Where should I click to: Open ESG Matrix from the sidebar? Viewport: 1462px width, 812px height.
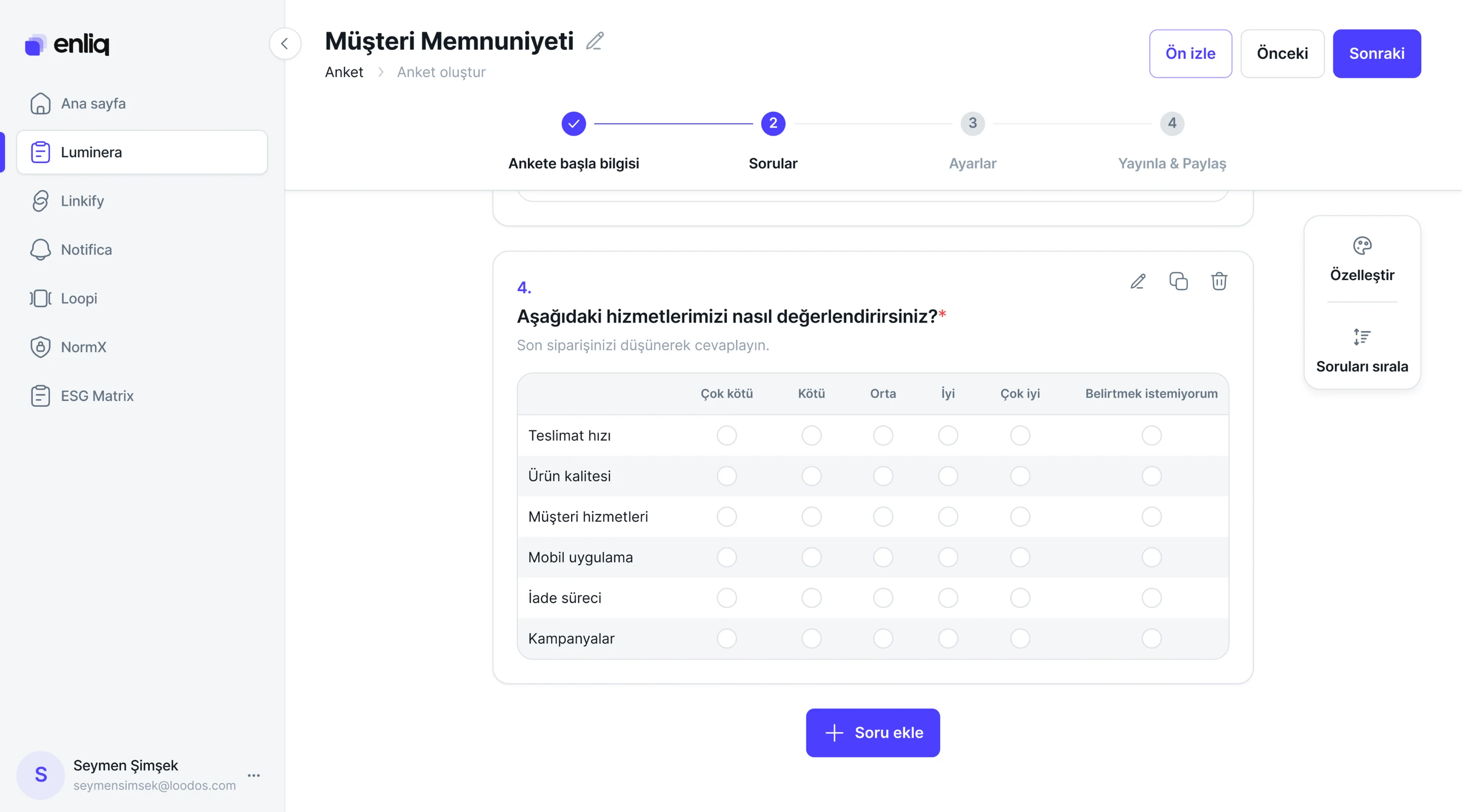(142, 395)
